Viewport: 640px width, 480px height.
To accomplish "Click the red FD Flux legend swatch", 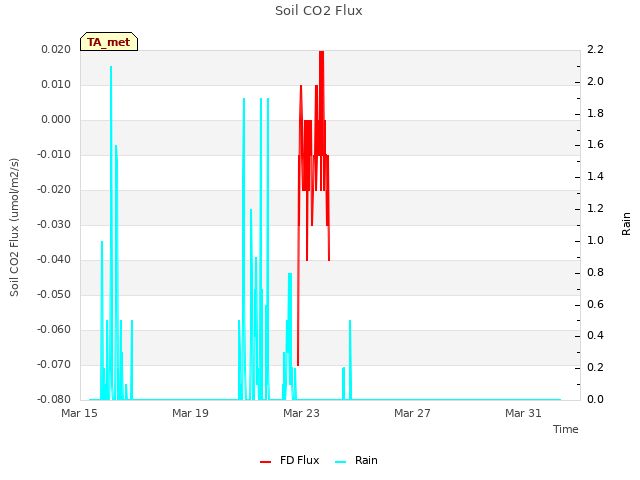I will (x=265, y=462).
